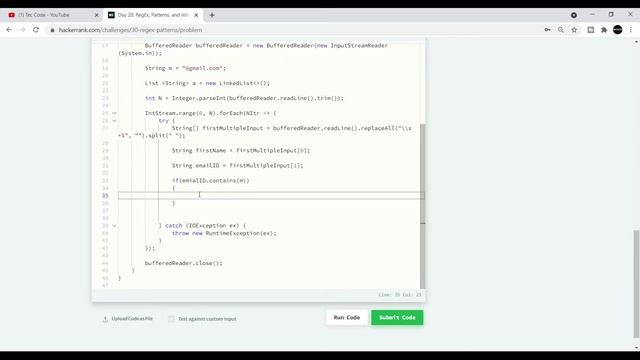Open the Chrome profile avatar
This screenshot has width=640, height=360.
point(618,30)
